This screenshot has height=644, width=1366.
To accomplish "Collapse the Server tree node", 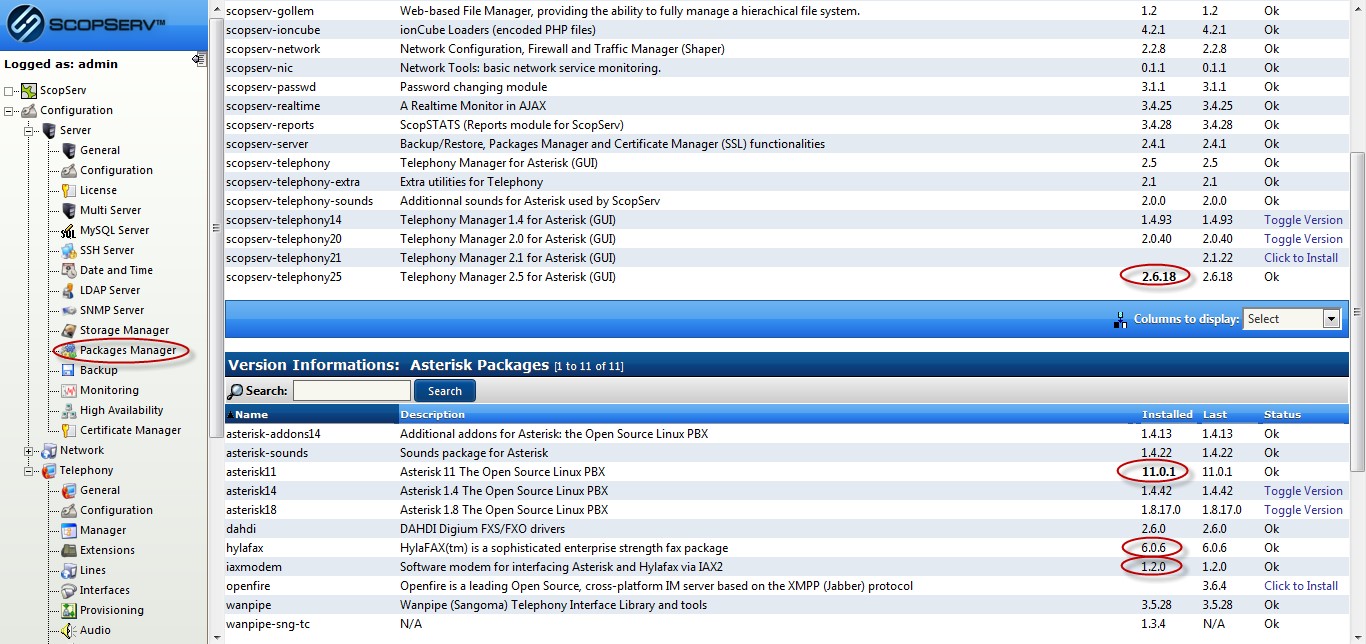I will (x=29, y=131).
